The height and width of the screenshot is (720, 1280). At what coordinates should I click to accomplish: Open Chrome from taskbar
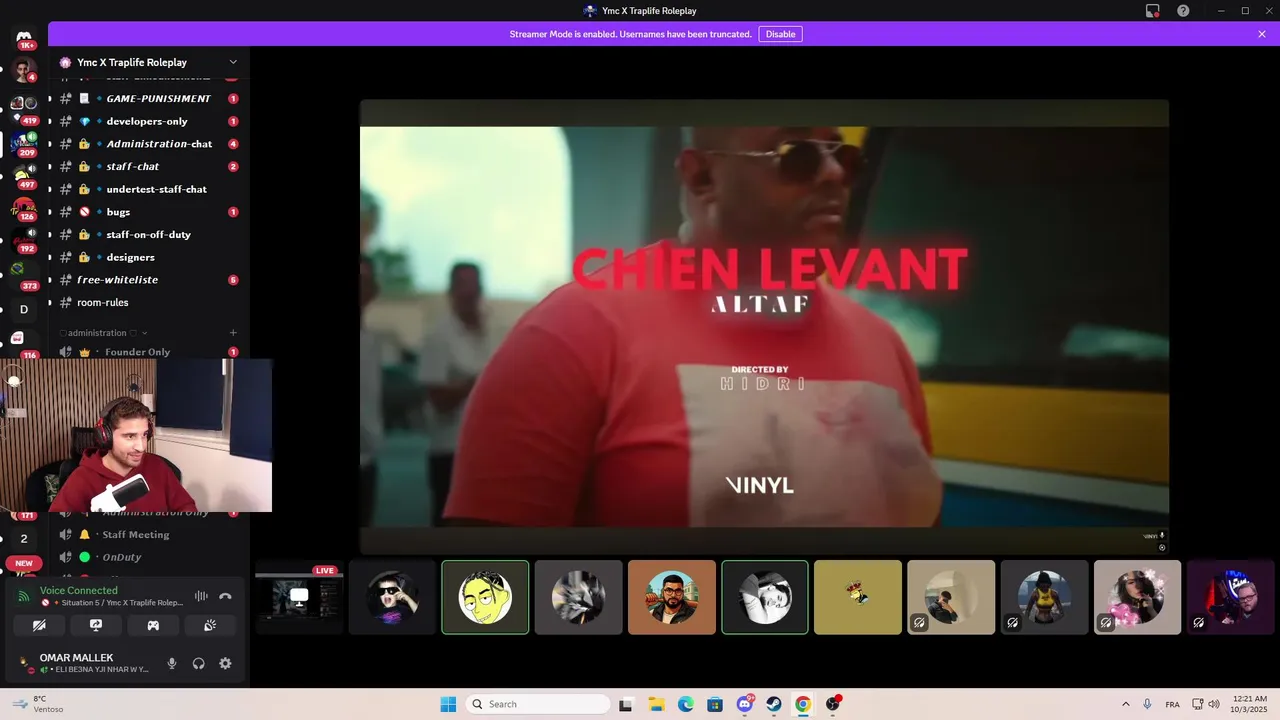tap(803, 704)
